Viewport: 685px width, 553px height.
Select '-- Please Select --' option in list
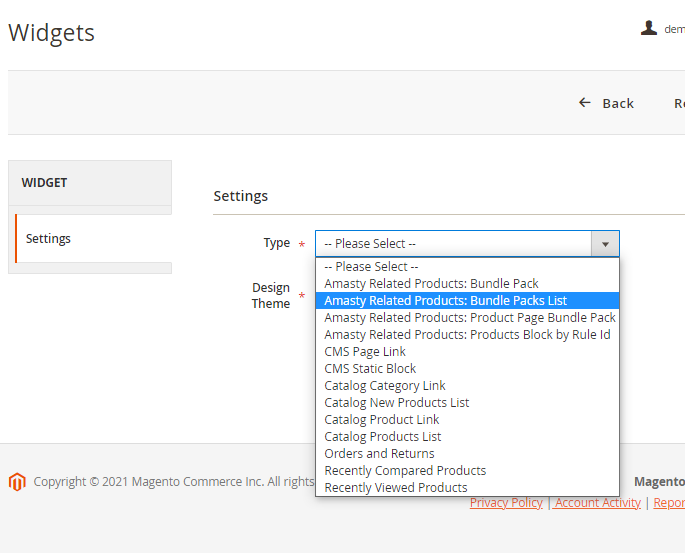point(467,266)
